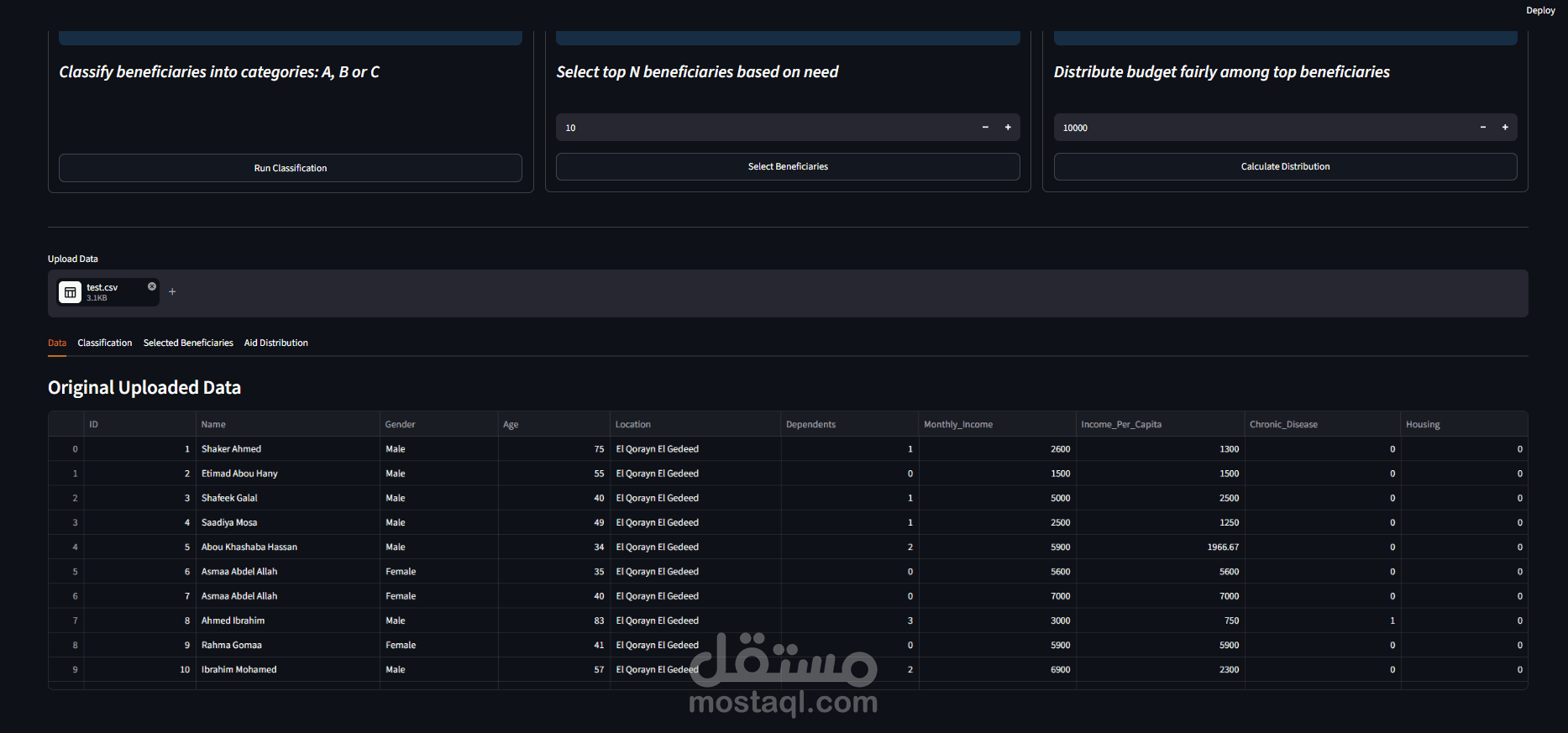Open the Classification tab
The height and width of the screenshot is (733, 1568).
[x=105, y=343]
